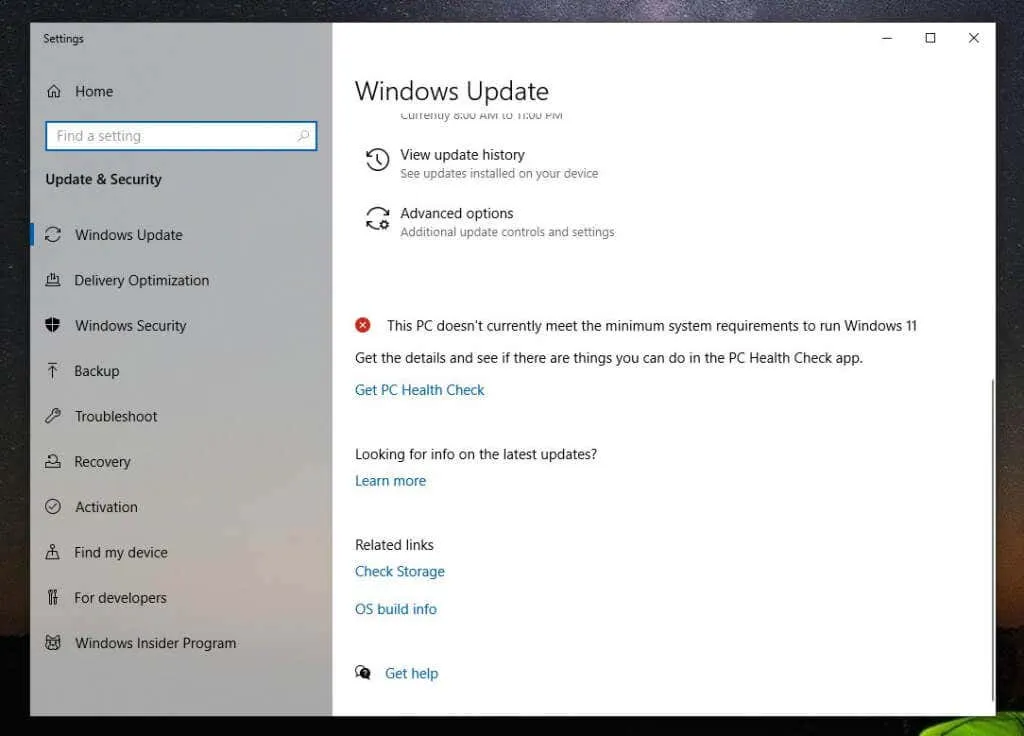Select the Windows Insider Program icon
Image resolution: width=1024 pixels, height=736 pixels.
click(54, 643)
